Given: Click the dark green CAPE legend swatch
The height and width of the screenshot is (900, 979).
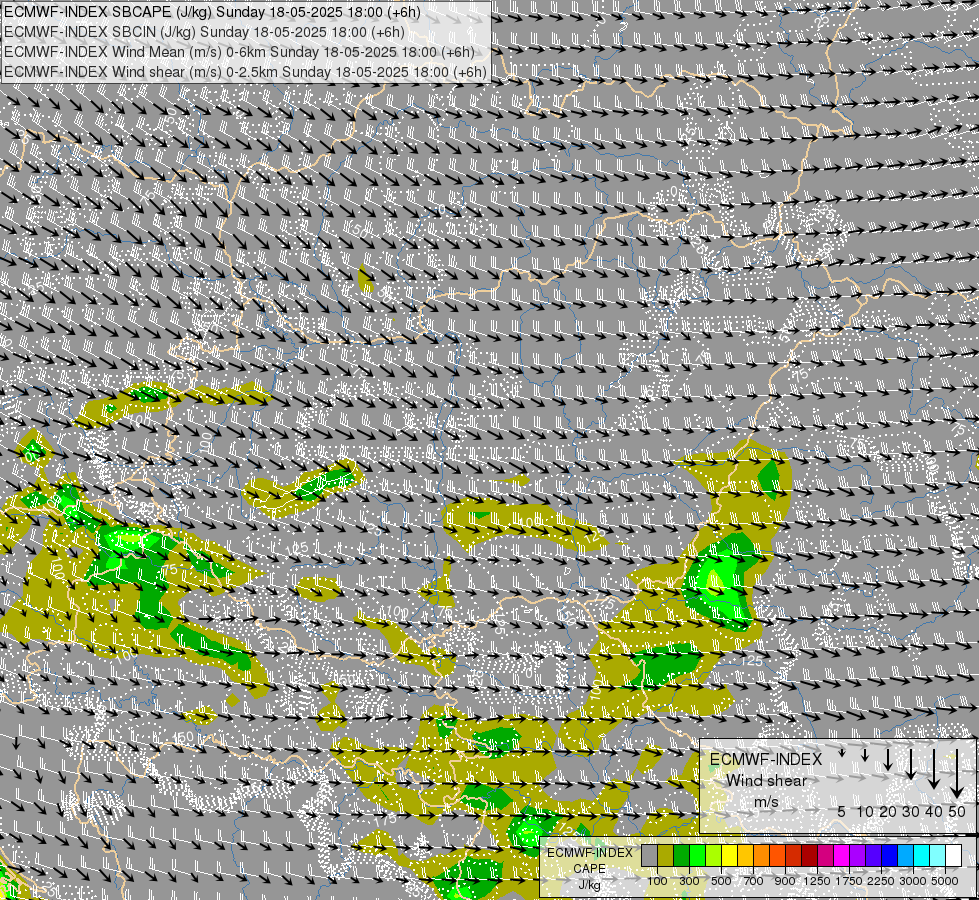Looking at the screenshot, I should click(681, 855).
